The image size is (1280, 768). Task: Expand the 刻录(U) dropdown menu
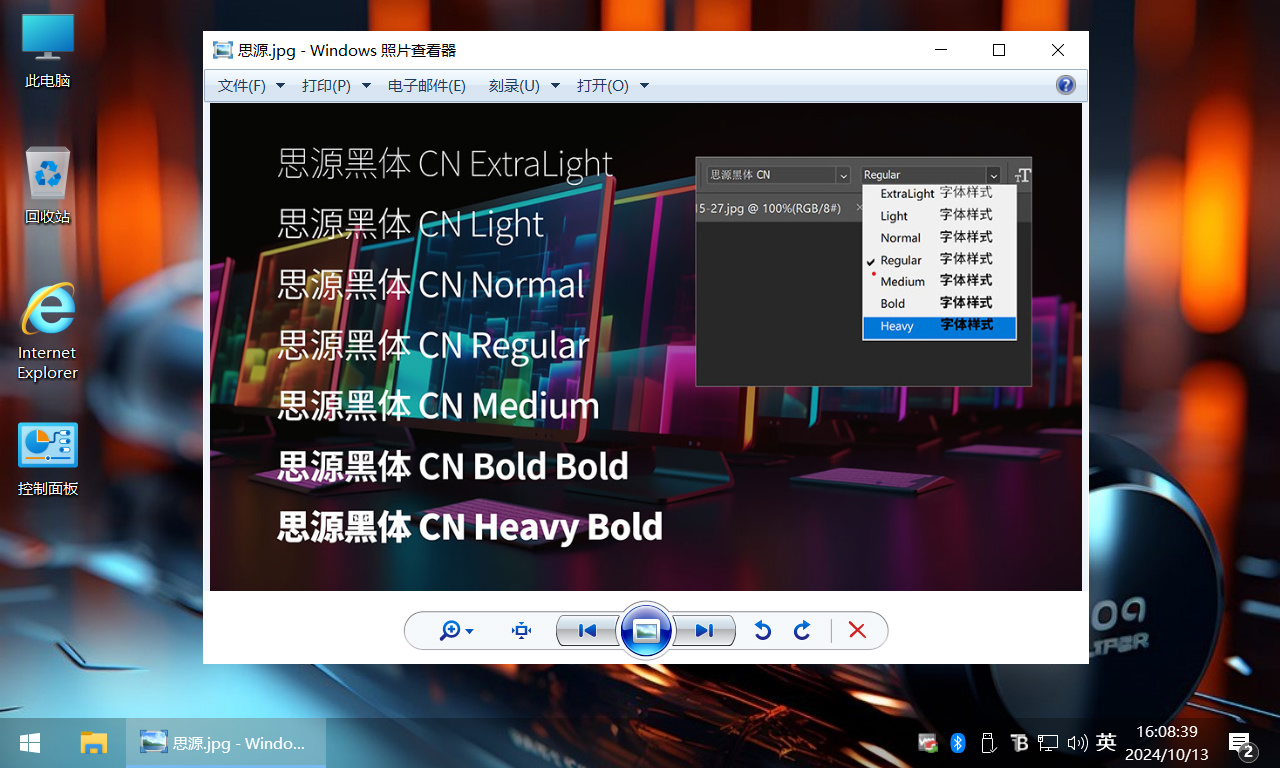[x=524, y=86]
